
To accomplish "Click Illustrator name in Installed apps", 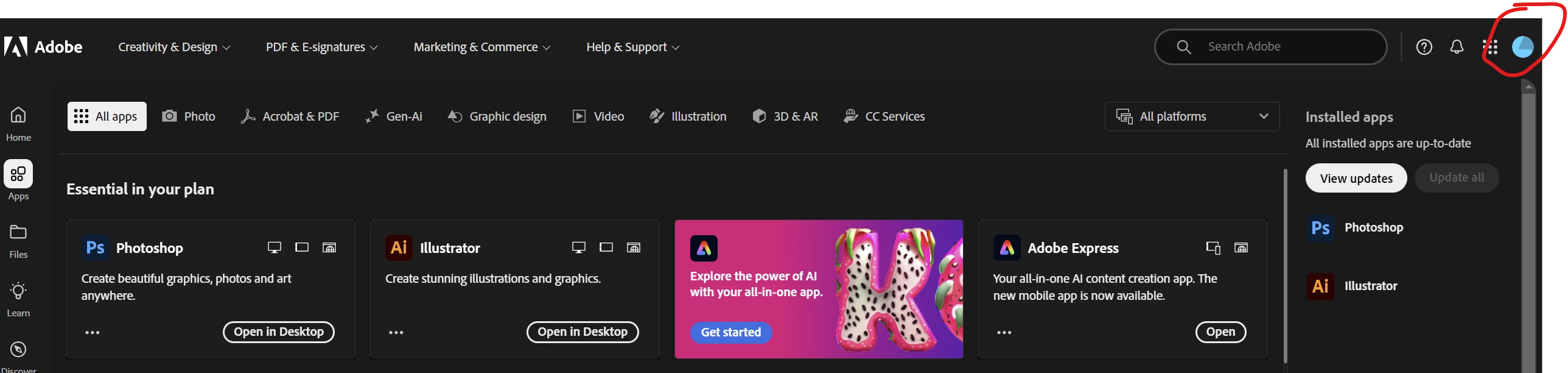I will tap(1371, 286).
